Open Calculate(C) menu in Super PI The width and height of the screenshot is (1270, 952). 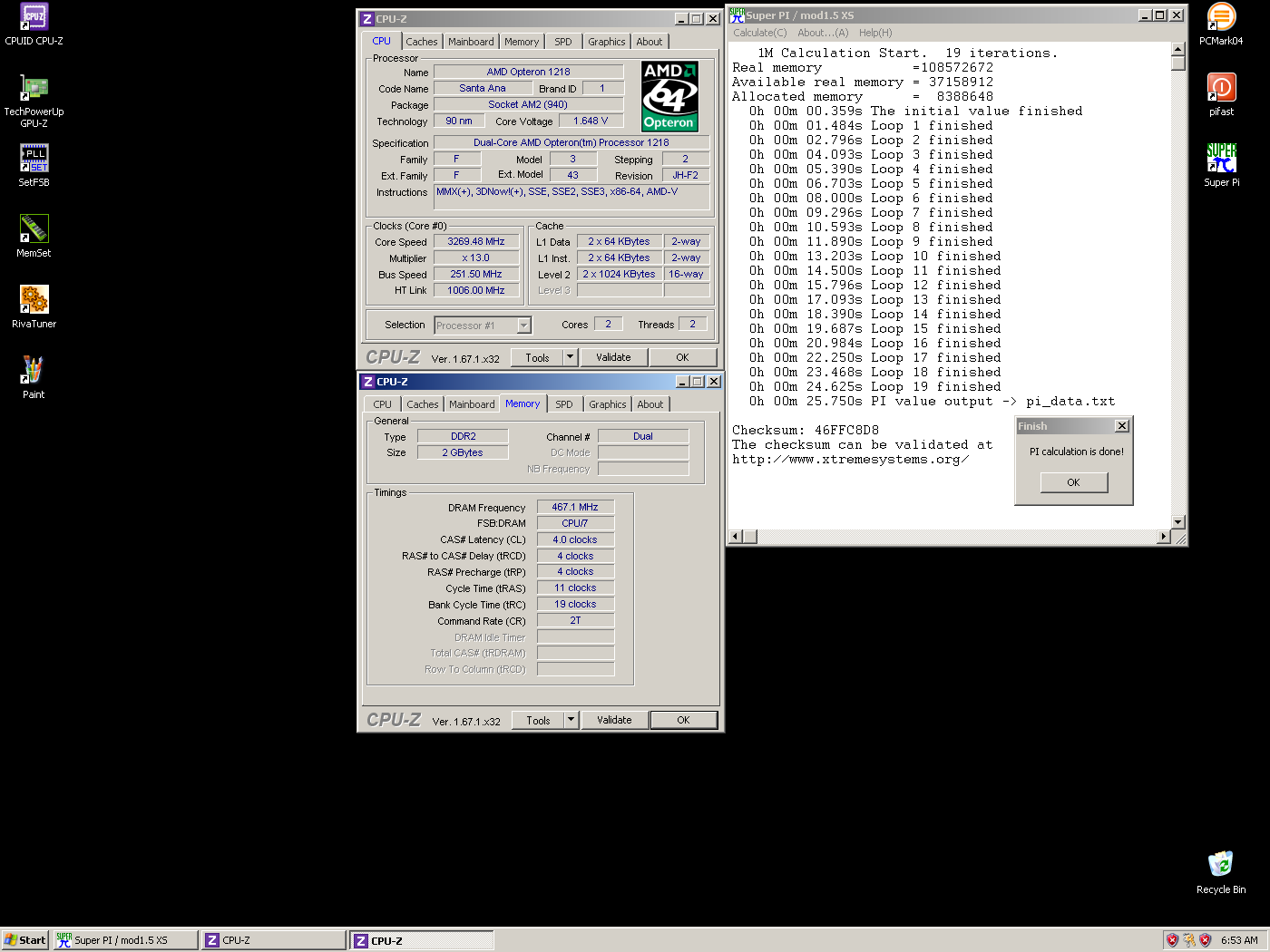pyautogui.click(x=760, y=33)
